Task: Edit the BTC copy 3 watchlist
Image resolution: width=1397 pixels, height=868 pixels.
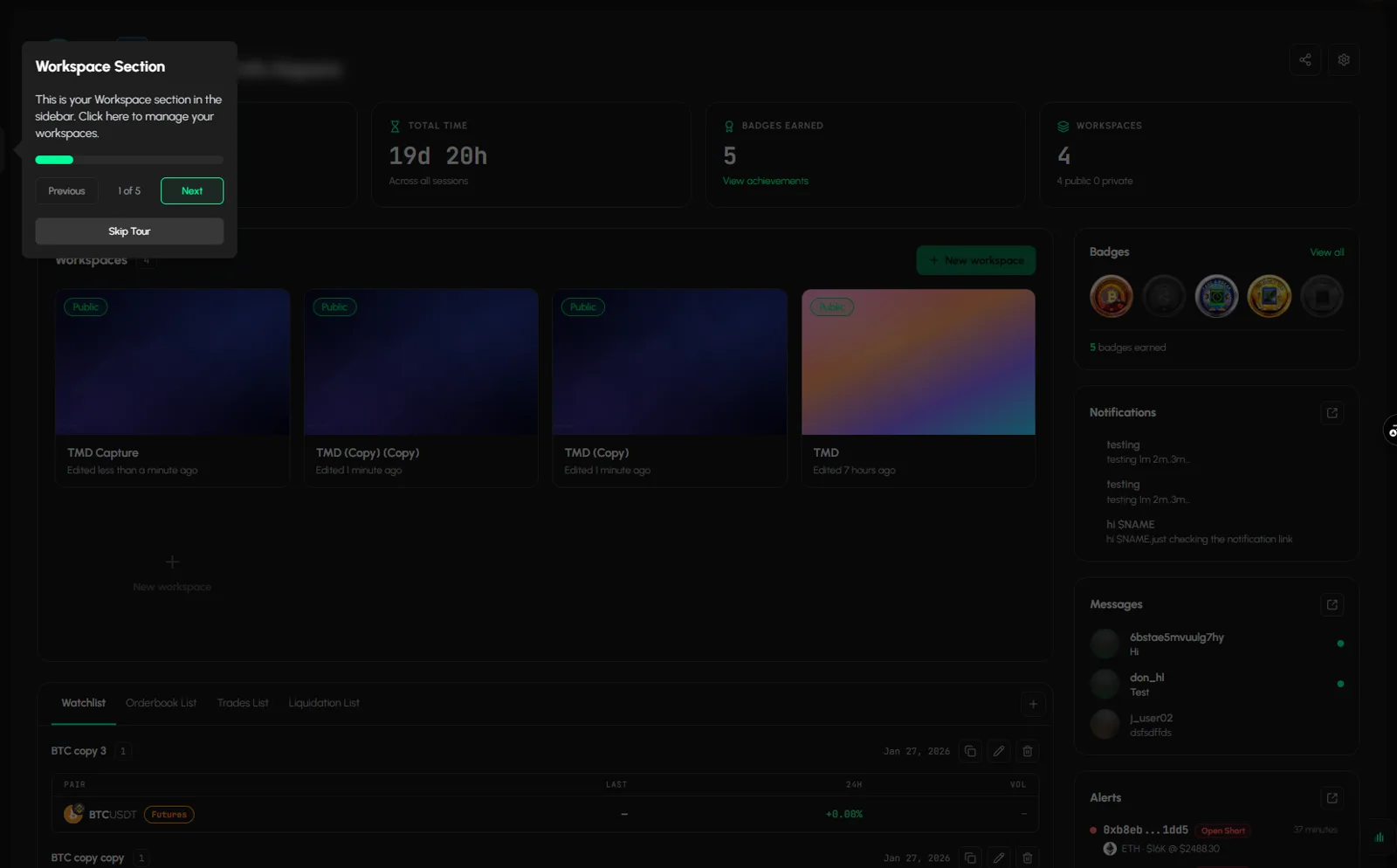Action: 999,752
